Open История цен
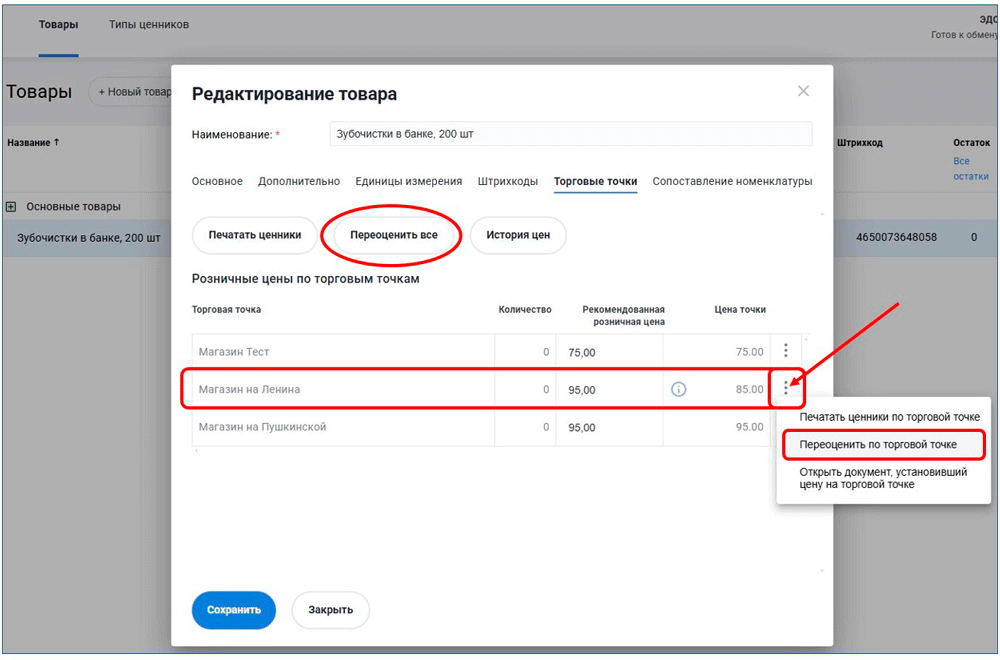This screenshot has width=1000, height=660. [518, 235]
